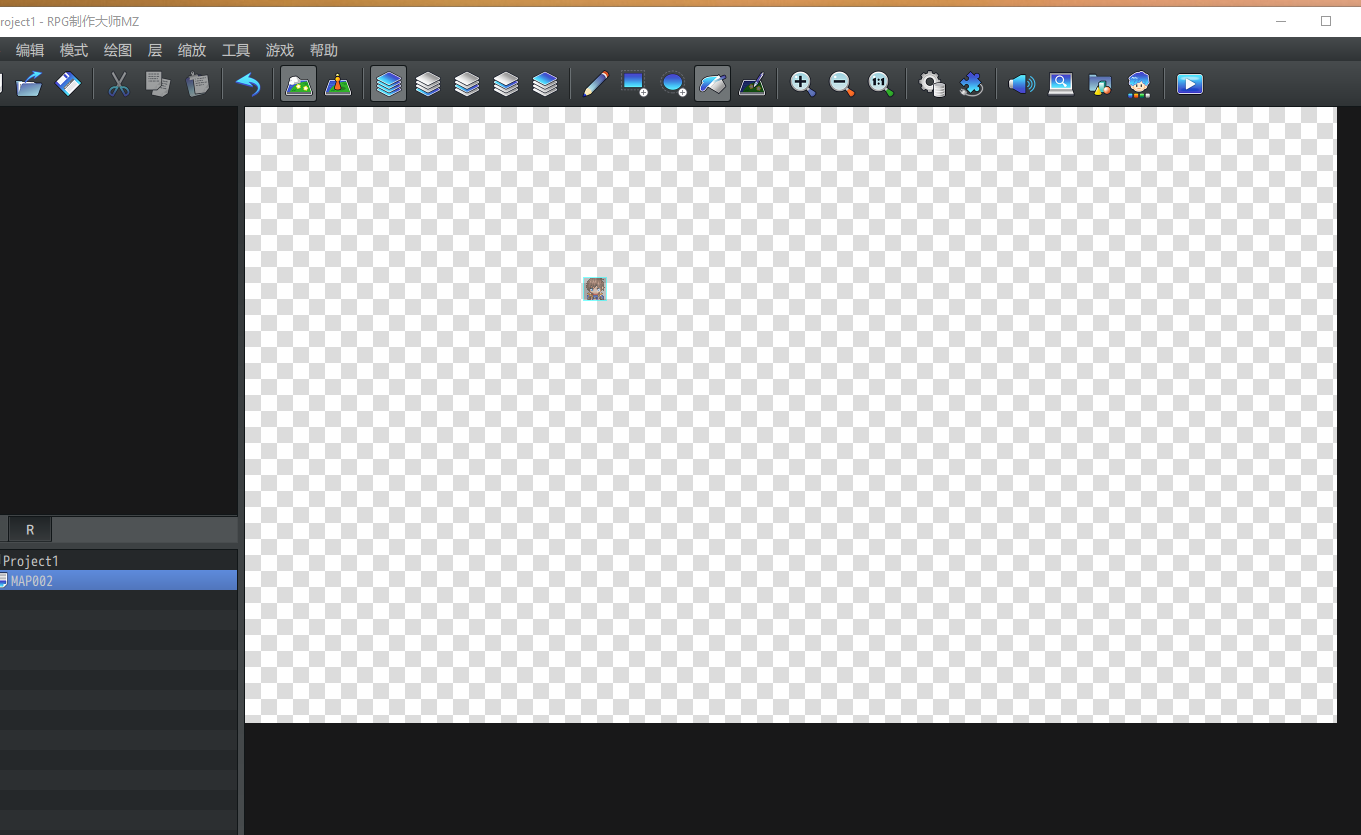Copy using the stacked pages icon

point(158,84)
